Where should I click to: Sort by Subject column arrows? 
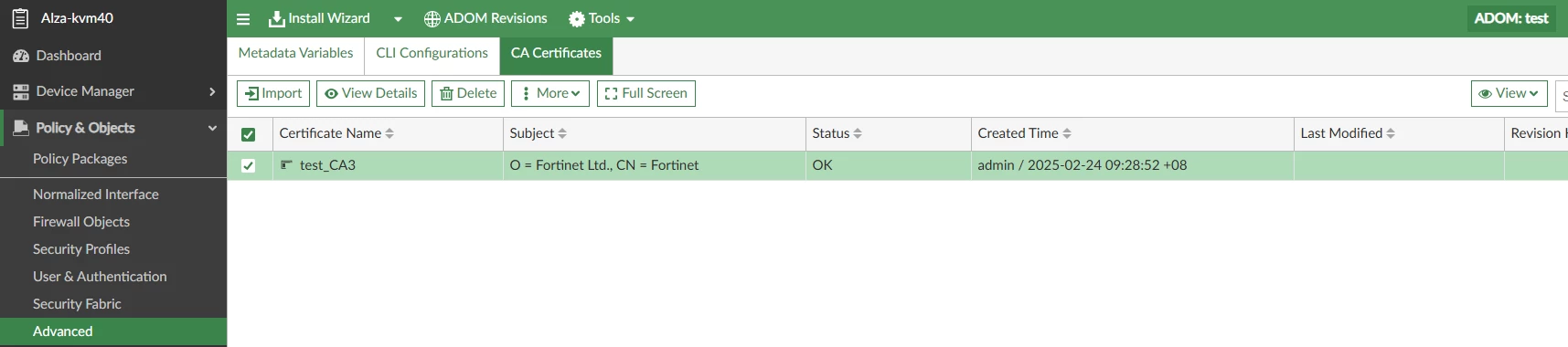562,133
